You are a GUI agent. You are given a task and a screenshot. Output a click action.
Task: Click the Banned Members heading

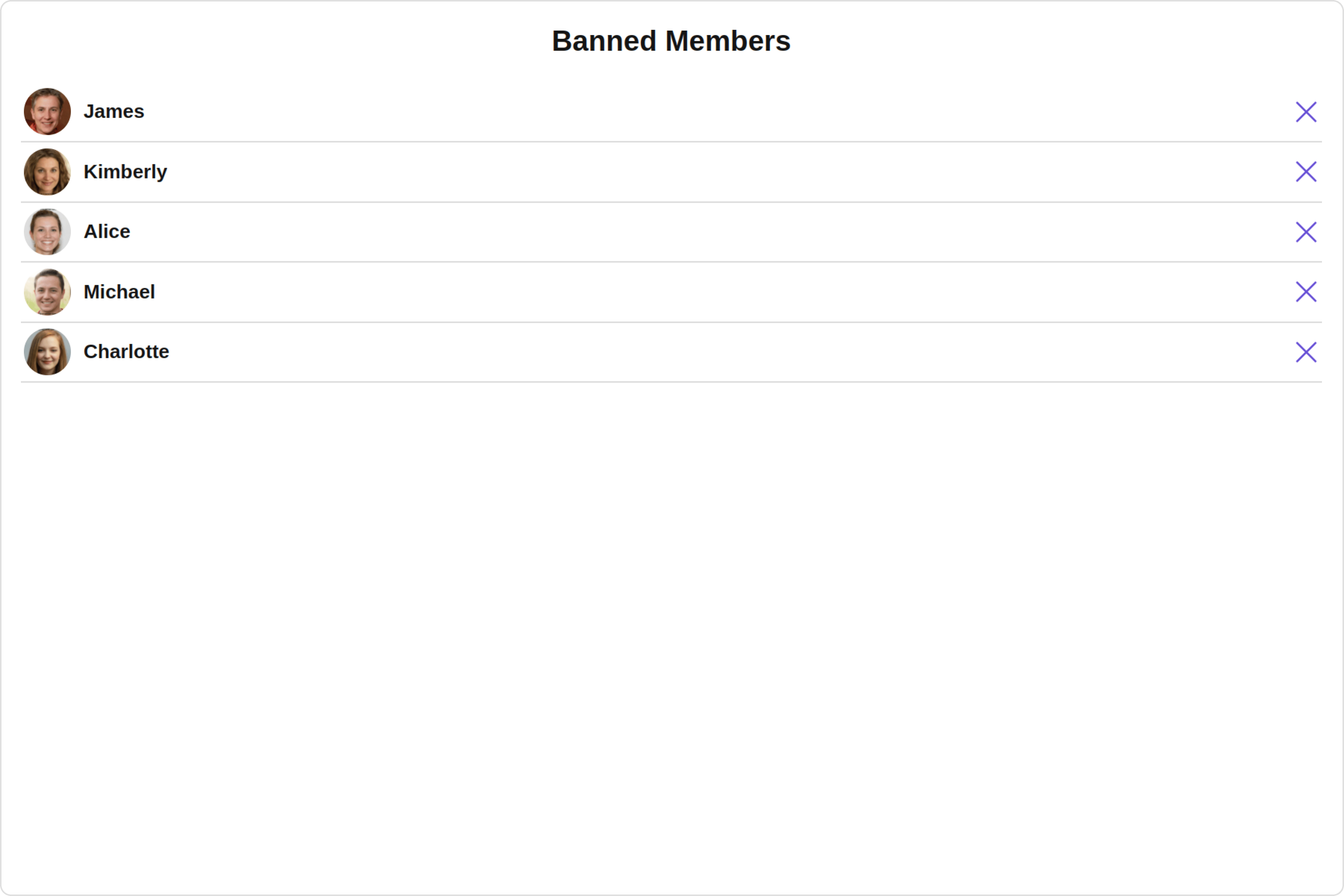click(x=671, y=41)
